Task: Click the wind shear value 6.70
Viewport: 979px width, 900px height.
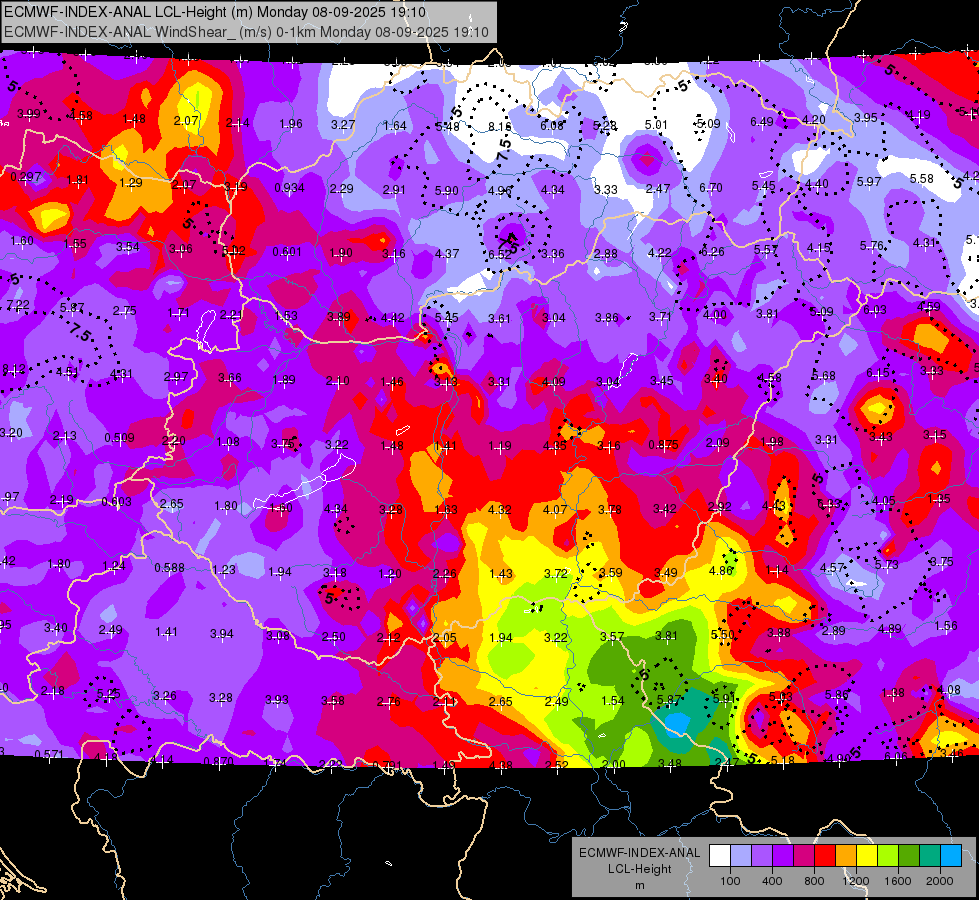Action: 711,187
